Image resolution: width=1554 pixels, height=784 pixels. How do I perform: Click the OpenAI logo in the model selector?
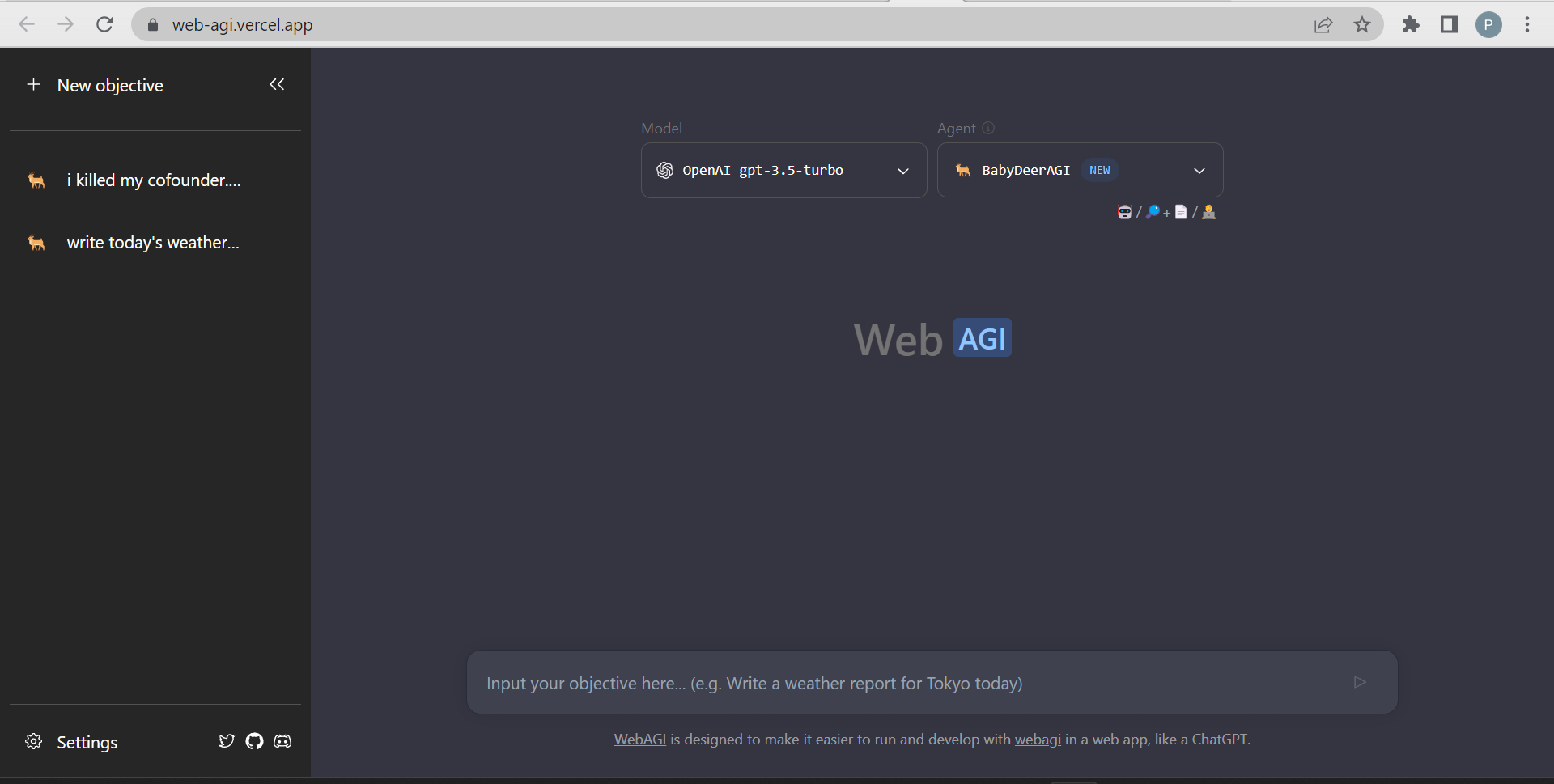pos(664,171)
